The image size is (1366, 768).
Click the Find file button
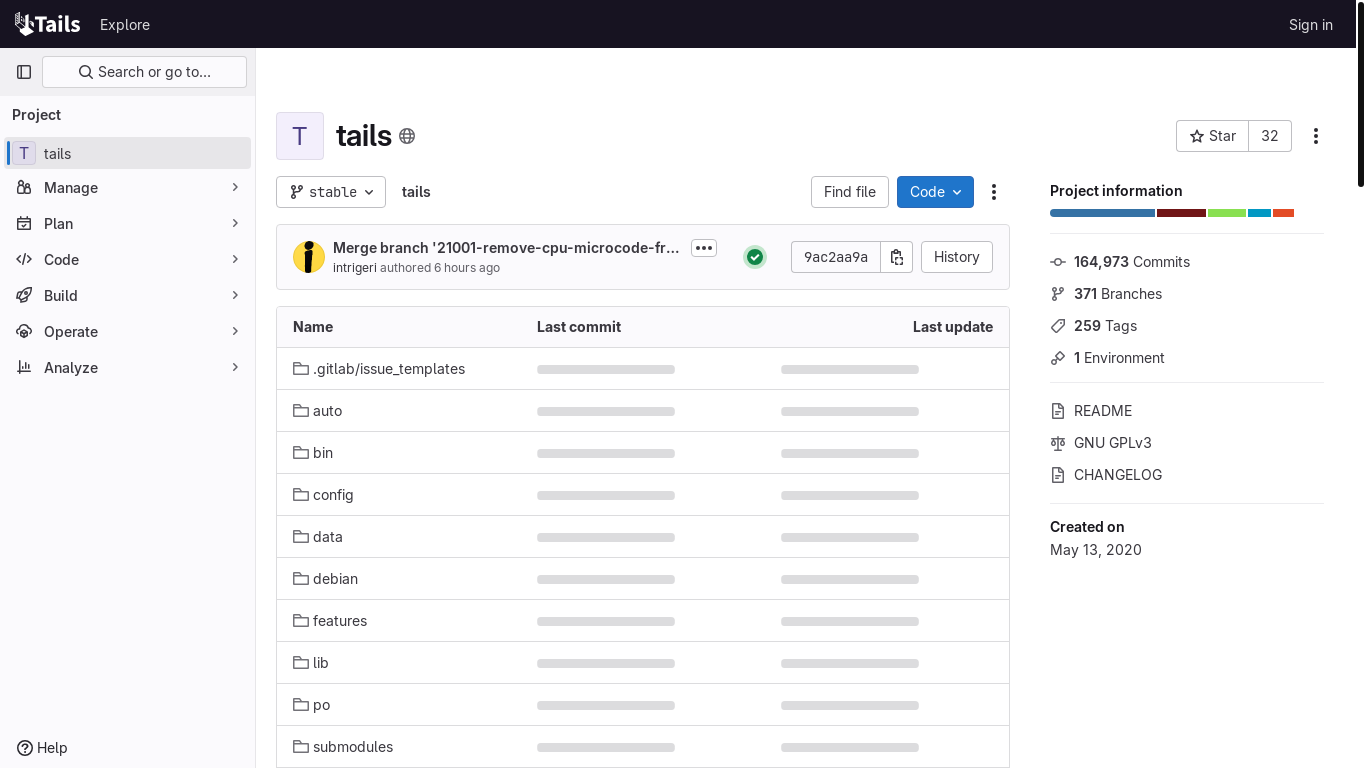[849, 192]
